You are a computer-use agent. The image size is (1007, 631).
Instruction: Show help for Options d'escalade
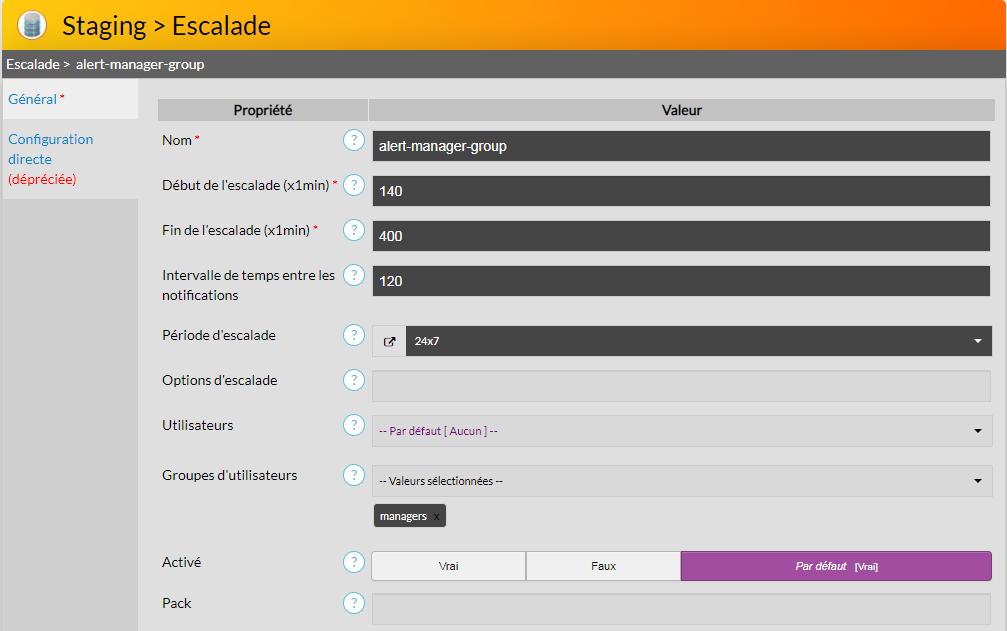[x=353, y=380]
